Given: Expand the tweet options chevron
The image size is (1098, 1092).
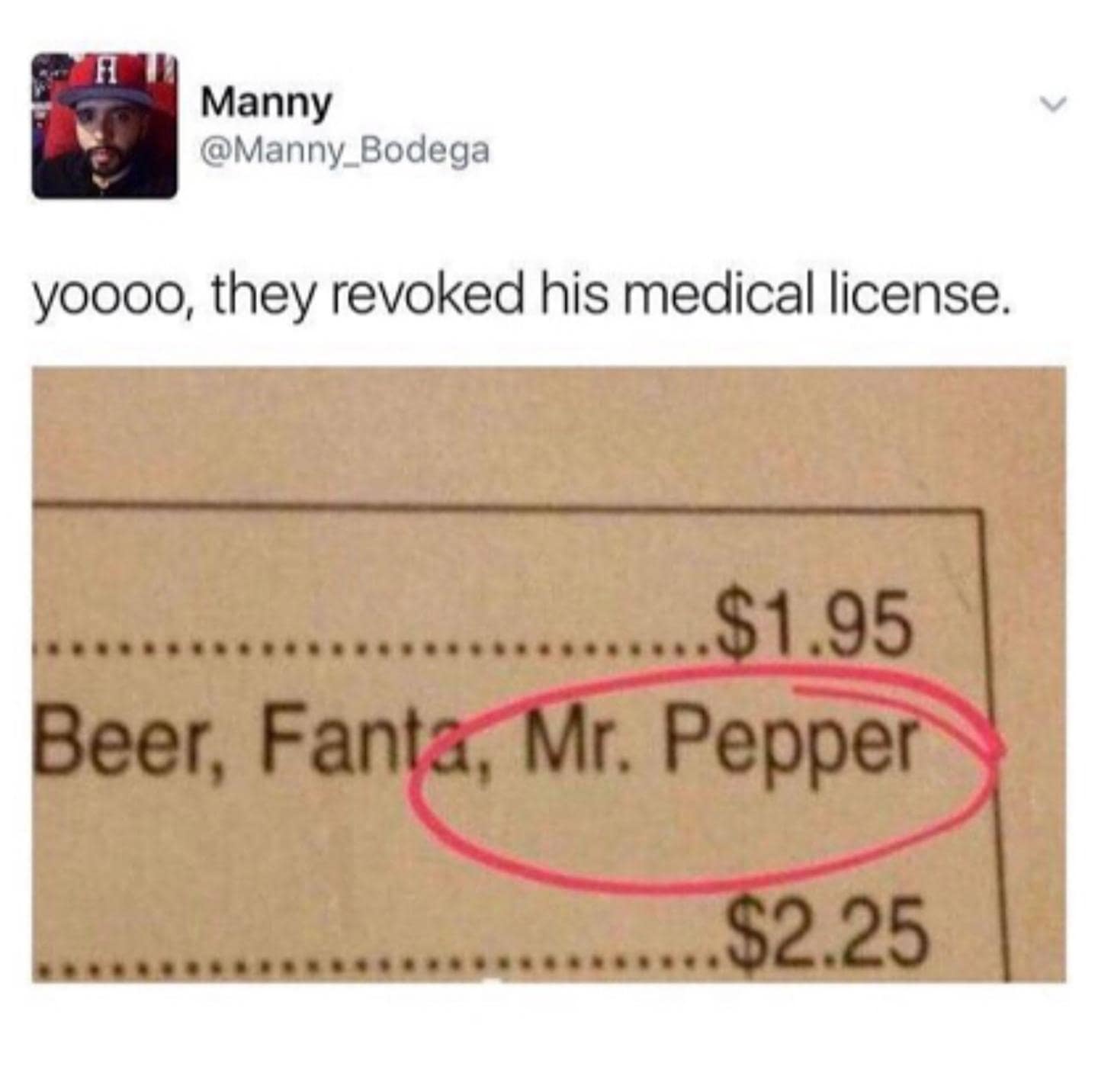Looking at the screenshot, I should 1057,102.
